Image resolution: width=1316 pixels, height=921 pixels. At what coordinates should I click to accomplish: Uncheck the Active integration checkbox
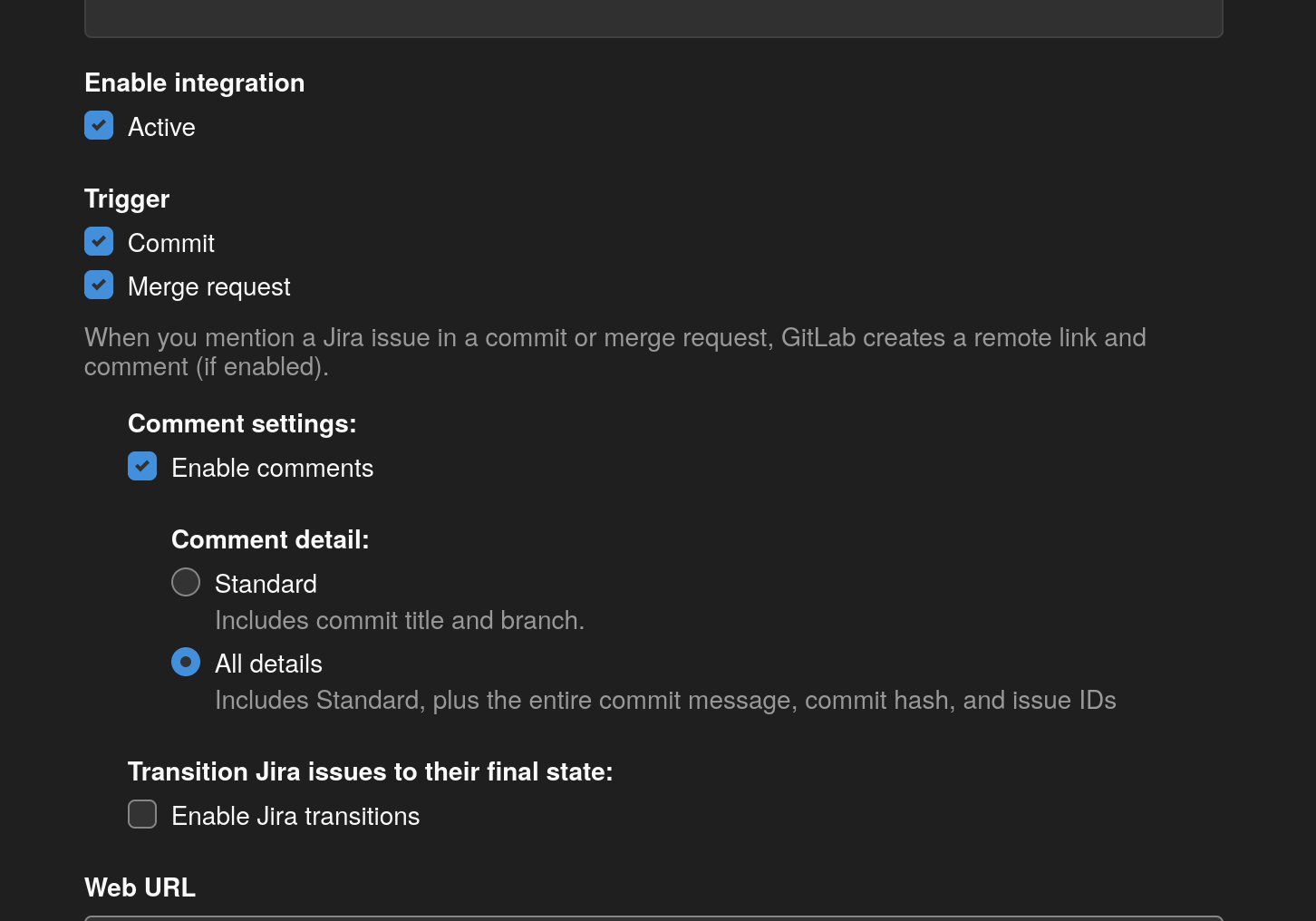(x=99, y=125)
